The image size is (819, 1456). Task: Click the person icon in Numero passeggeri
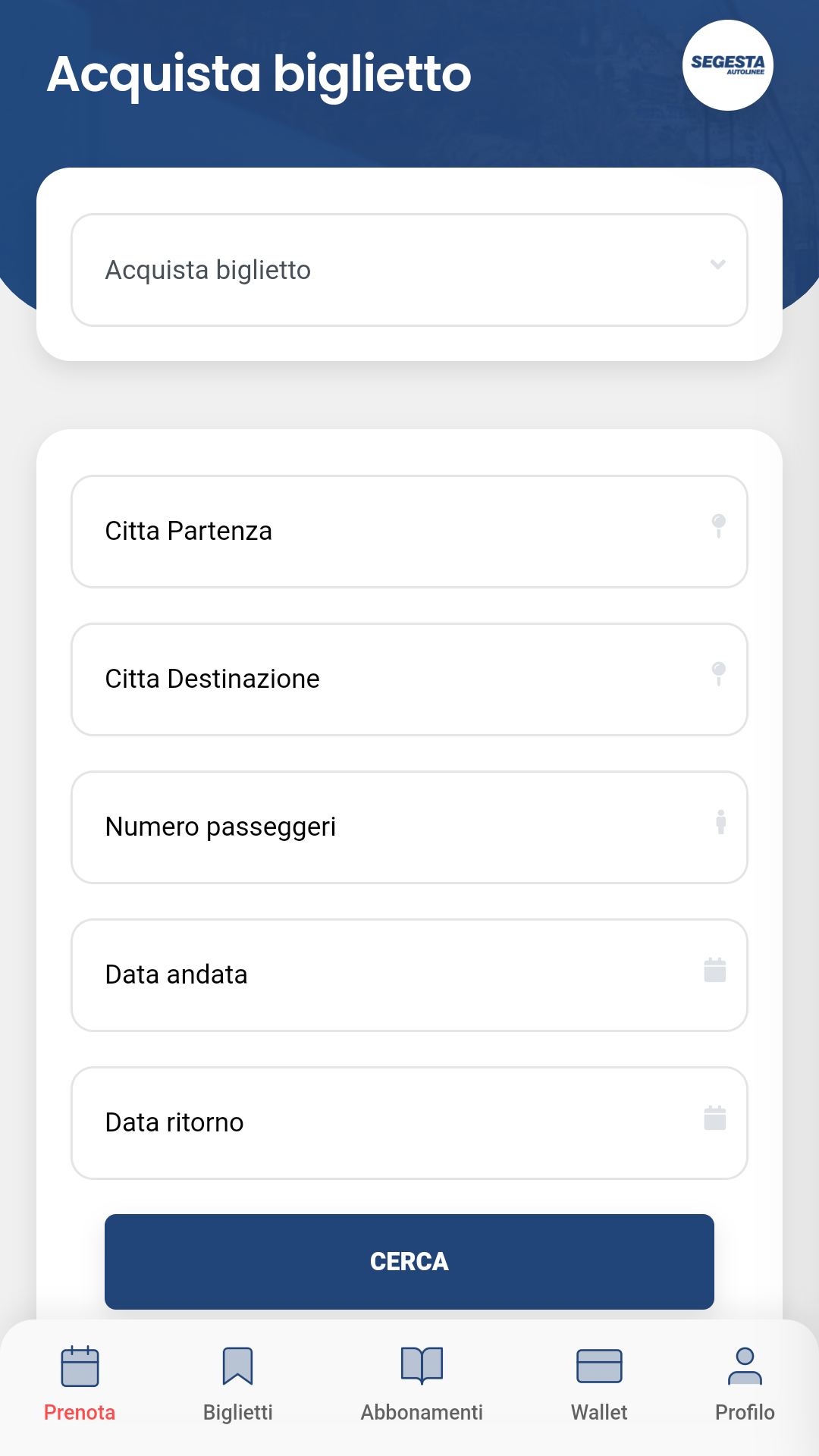click(x=720, y=821)
